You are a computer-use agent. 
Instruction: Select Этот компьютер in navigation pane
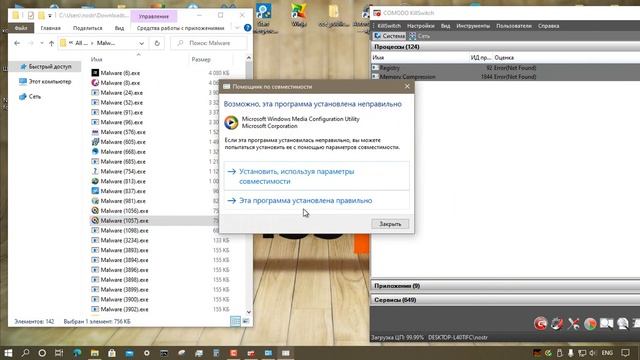(x=45, y=82)
